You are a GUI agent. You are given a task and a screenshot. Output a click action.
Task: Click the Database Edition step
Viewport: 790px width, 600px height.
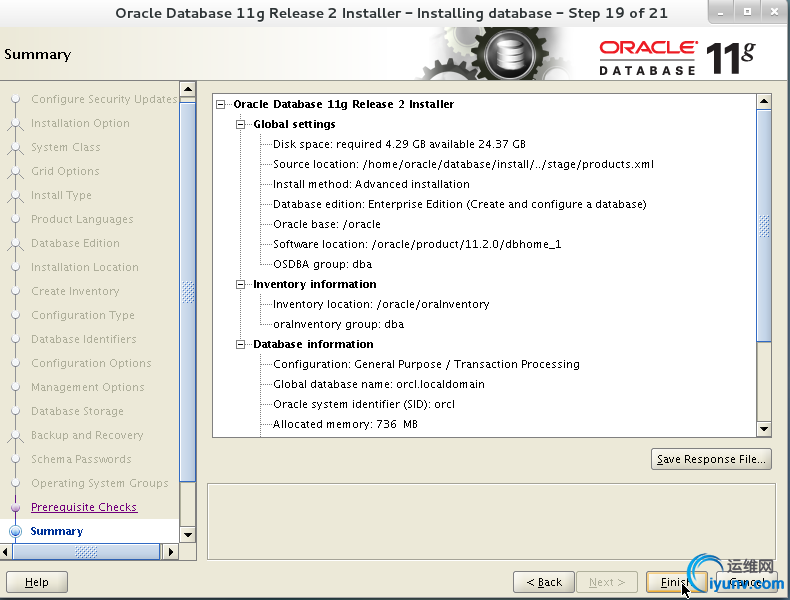coord(75,243)
